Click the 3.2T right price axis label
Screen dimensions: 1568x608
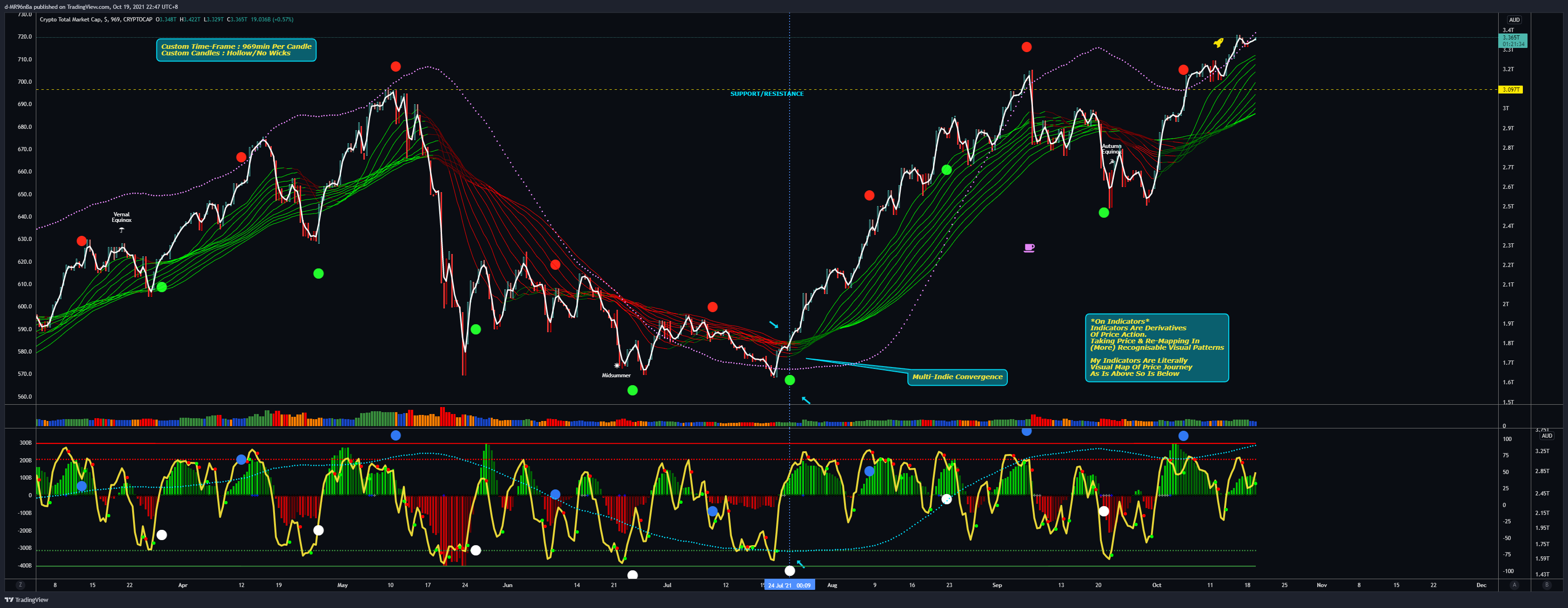pyautogui.click(x=1508, y=69)
